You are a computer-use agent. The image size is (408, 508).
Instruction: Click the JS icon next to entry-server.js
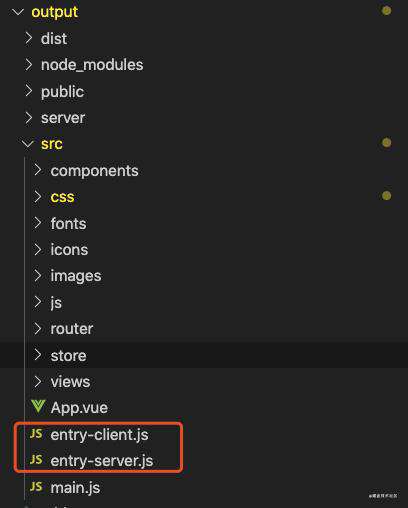[x=36, y=460]
